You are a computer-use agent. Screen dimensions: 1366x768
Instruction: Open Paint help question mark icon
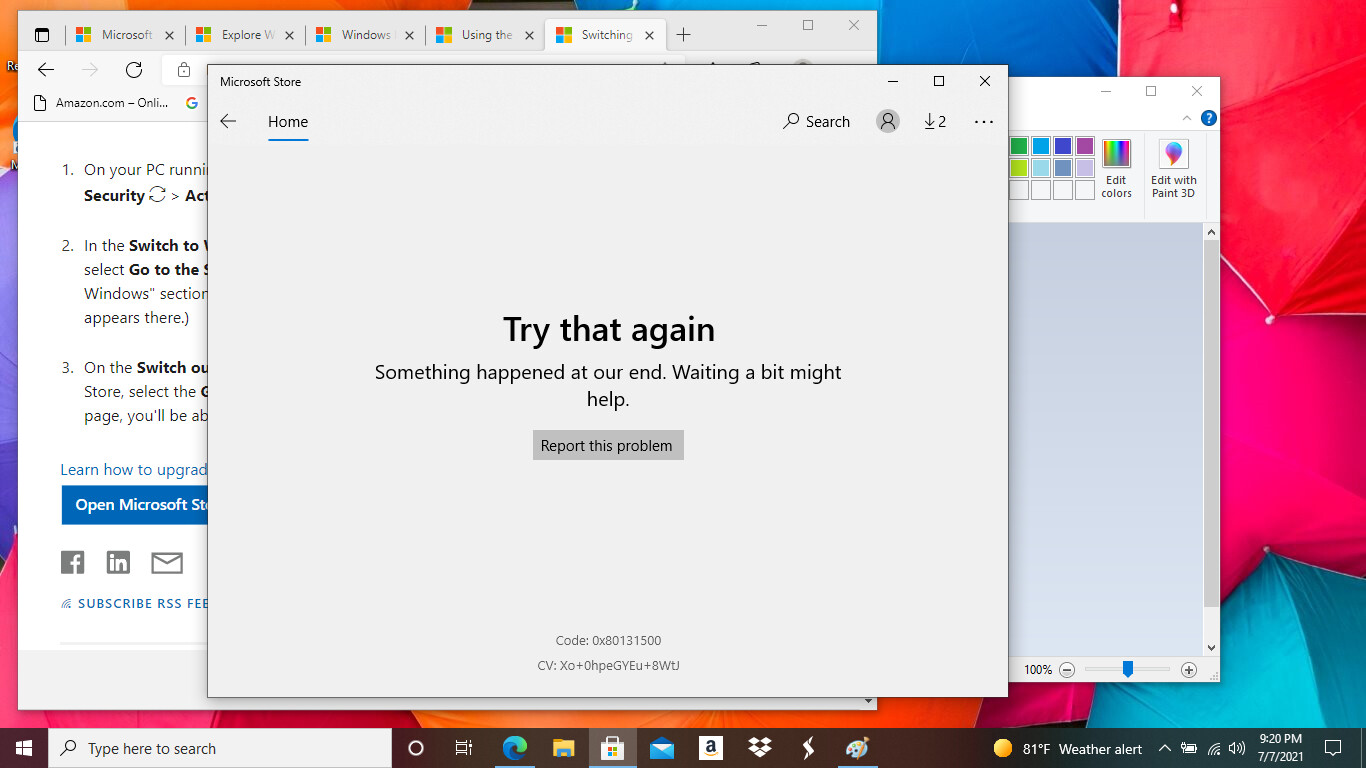(x=1208, y=118)
